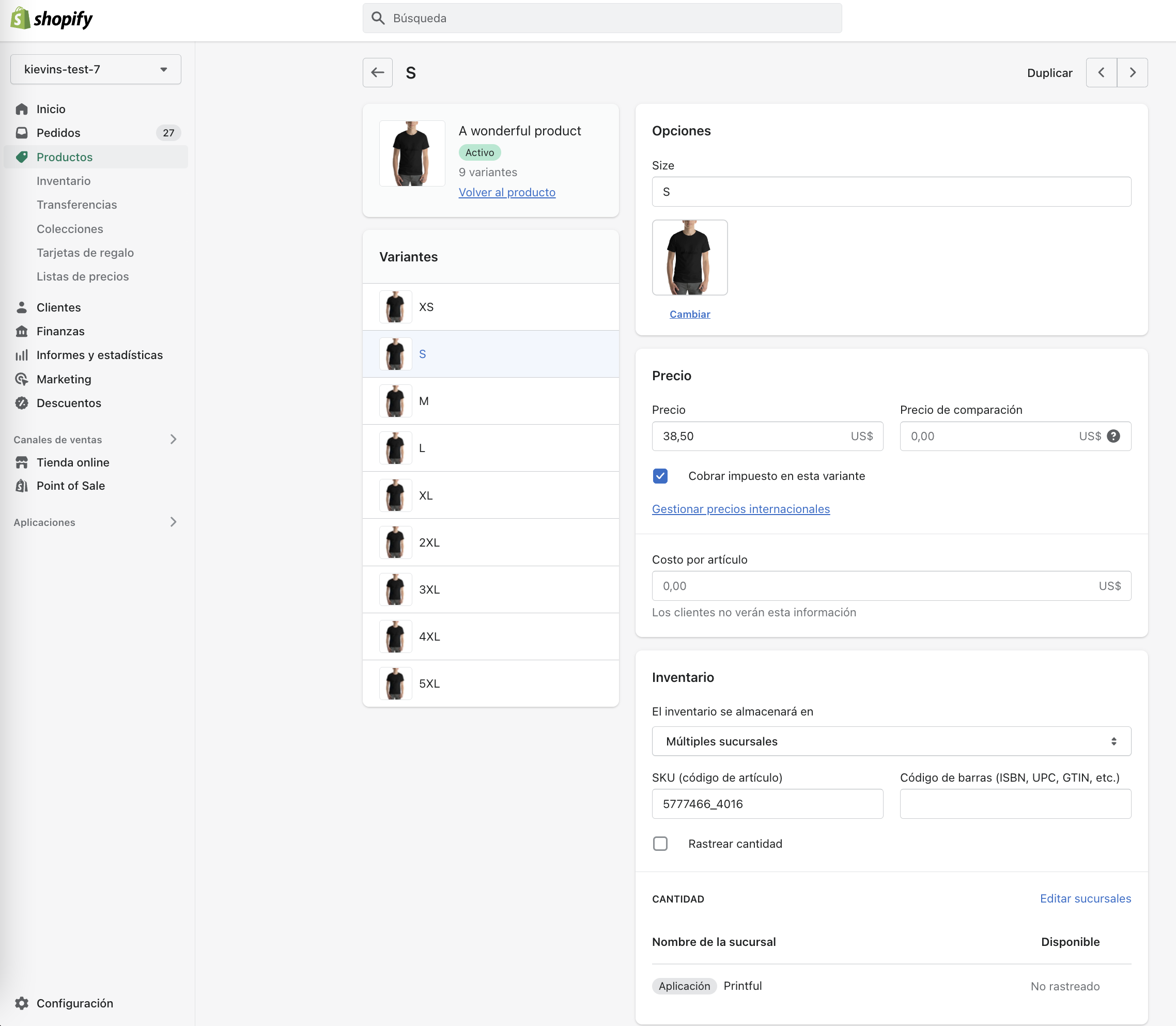Select Inventario menu item

tap(63, 180)
